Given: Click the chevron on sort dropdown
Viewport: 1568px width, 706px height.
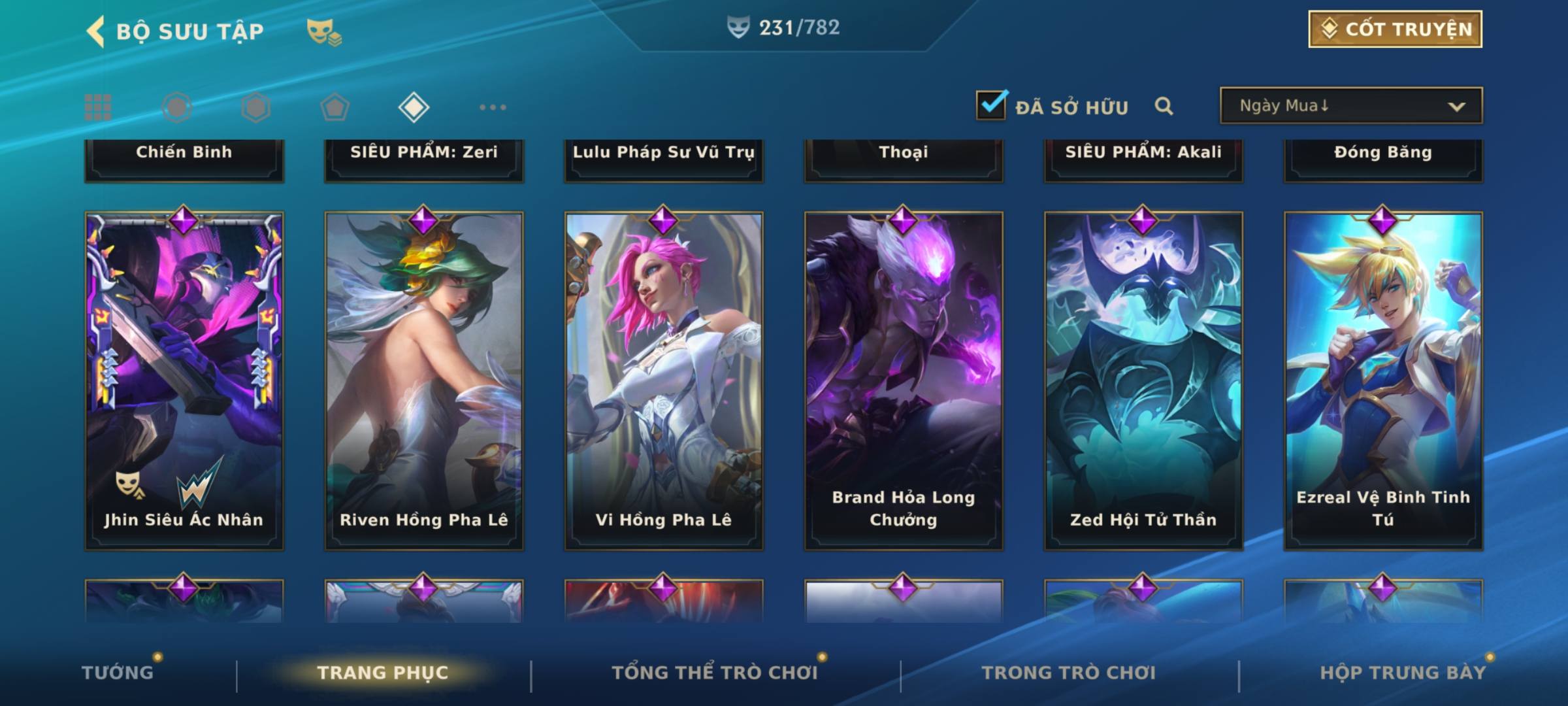Looking at the screenshot, I should (1456, 107).
